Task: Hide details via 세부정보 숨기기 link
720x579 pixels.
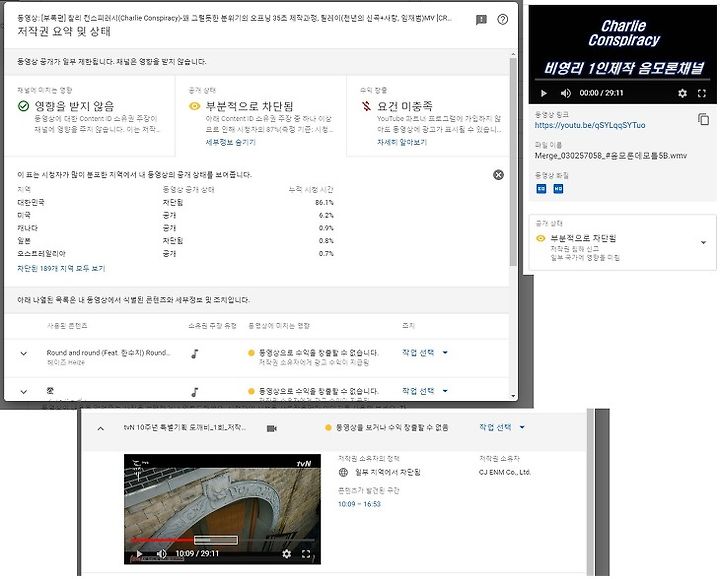Action: point(231,142)
